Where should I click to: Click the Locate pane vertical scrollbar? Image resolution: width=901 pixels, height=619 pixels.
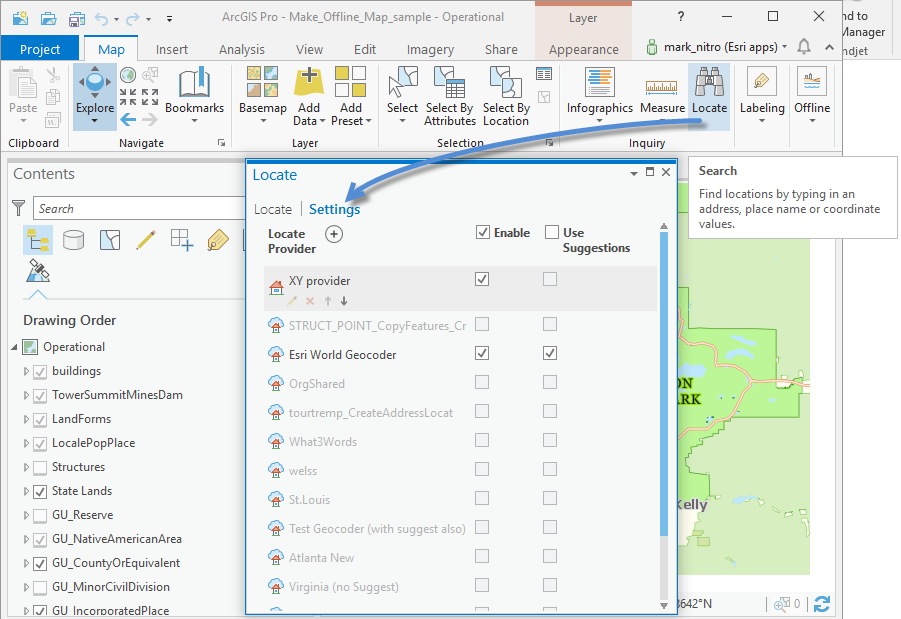tap(664, 383)
